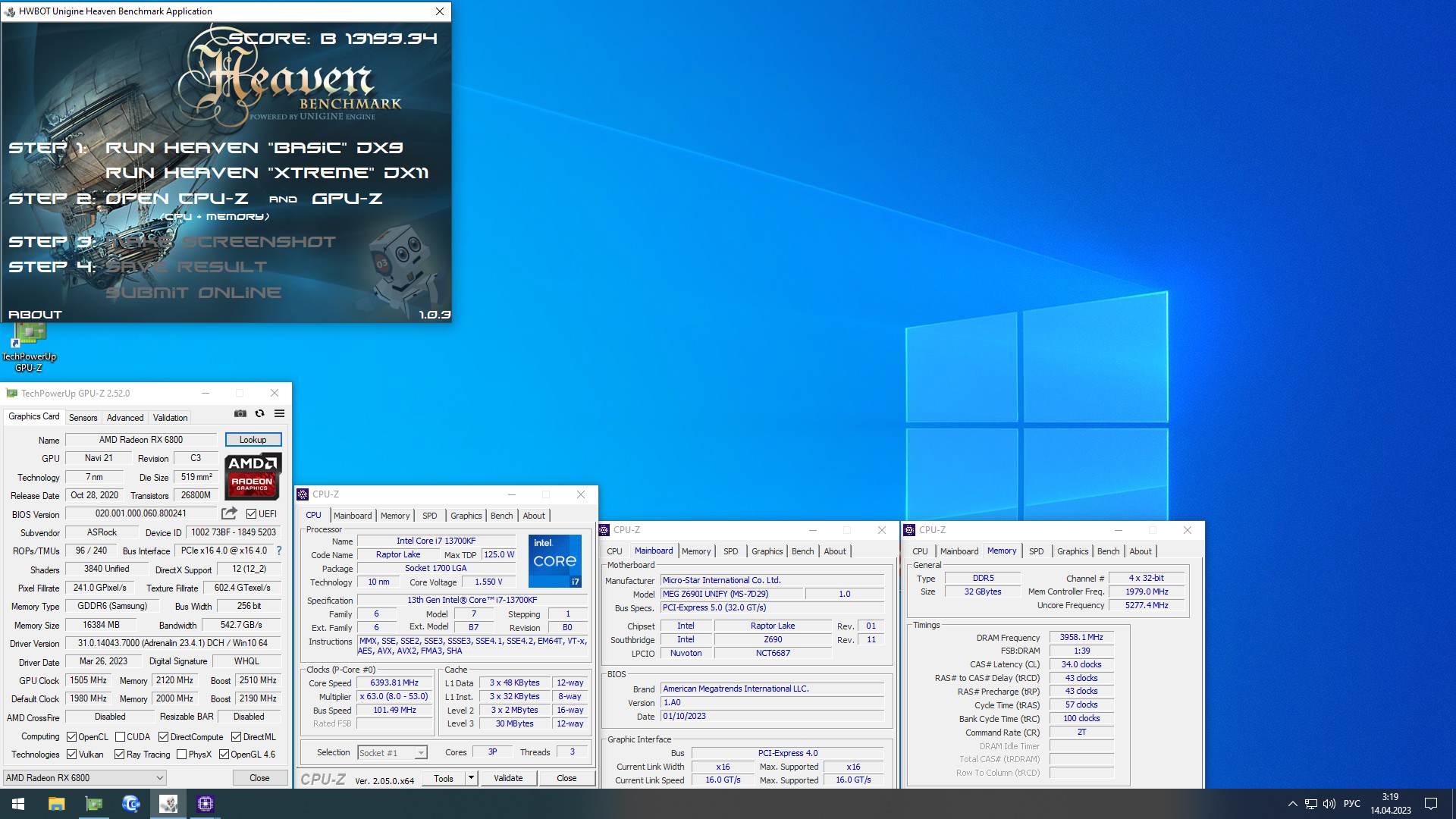Open Bench tab in CPU-Z CPU window
Image resolution: width=1456 pixels, height=819 pixels.
[x=501, y=515]
